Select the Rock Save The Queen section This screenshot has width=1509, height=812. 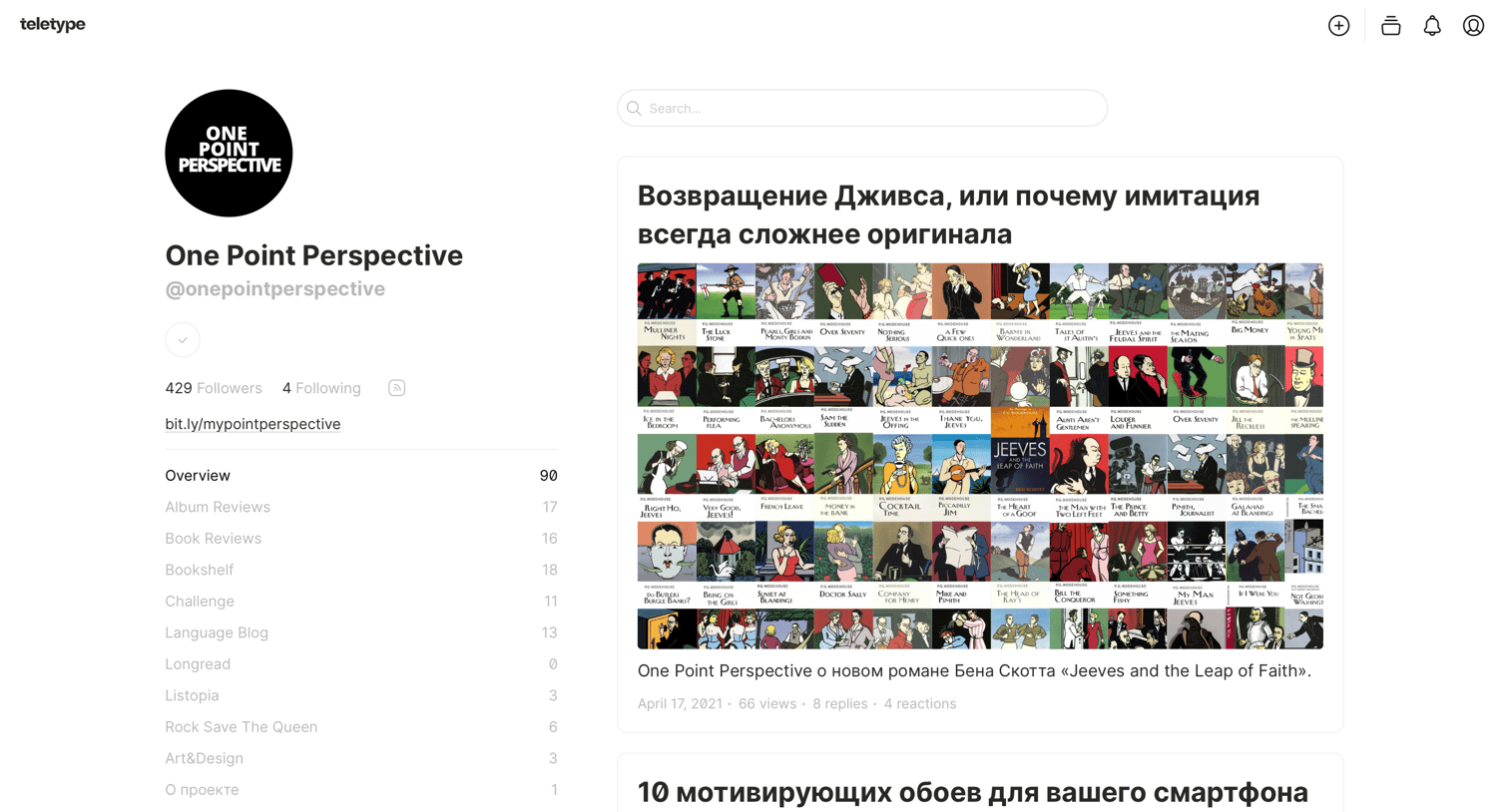[361, 727]
